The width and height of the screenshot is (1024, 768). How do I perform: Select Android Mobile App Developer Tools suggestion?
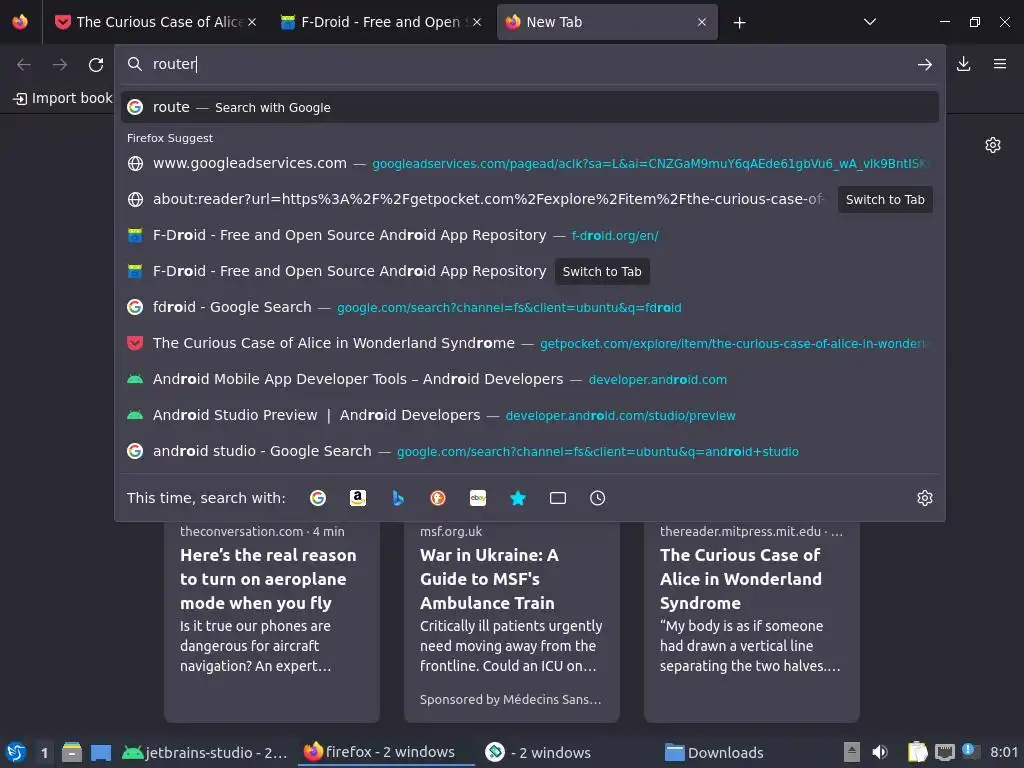(530, 379)
